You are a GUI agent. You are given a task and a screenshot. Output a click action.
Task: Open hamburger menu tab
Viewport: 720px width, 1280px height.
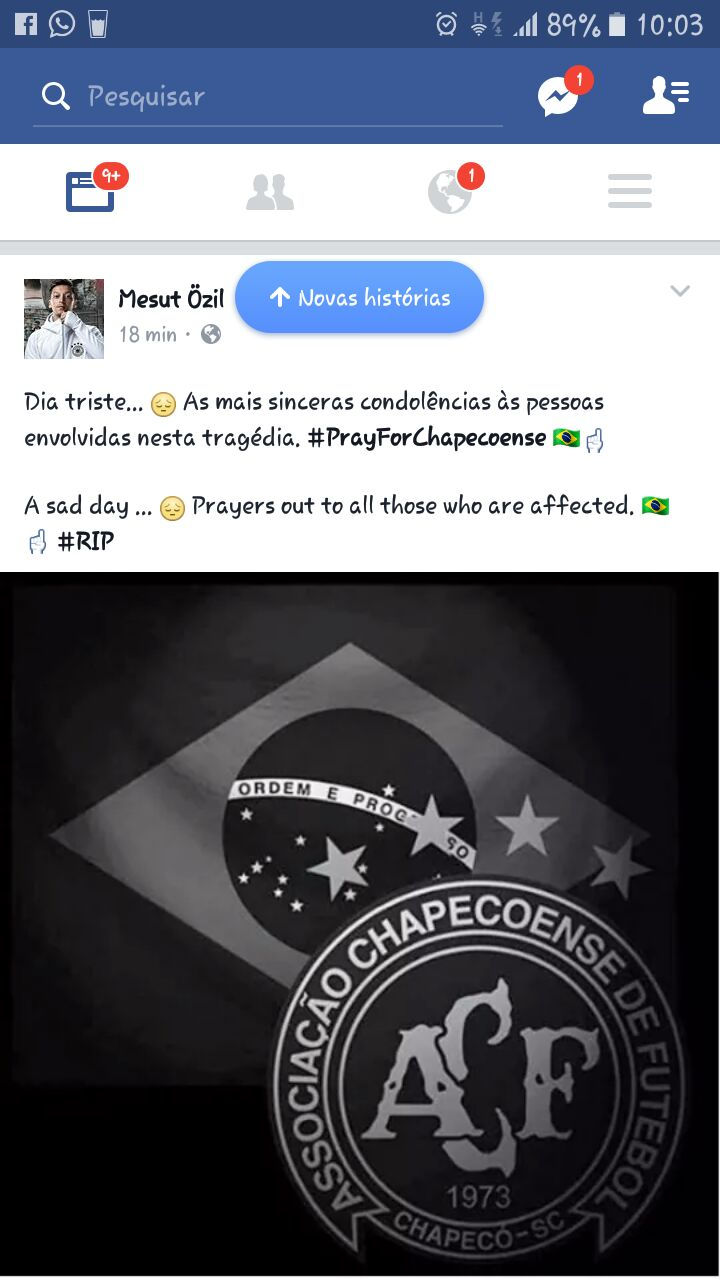tap(630, 191)
